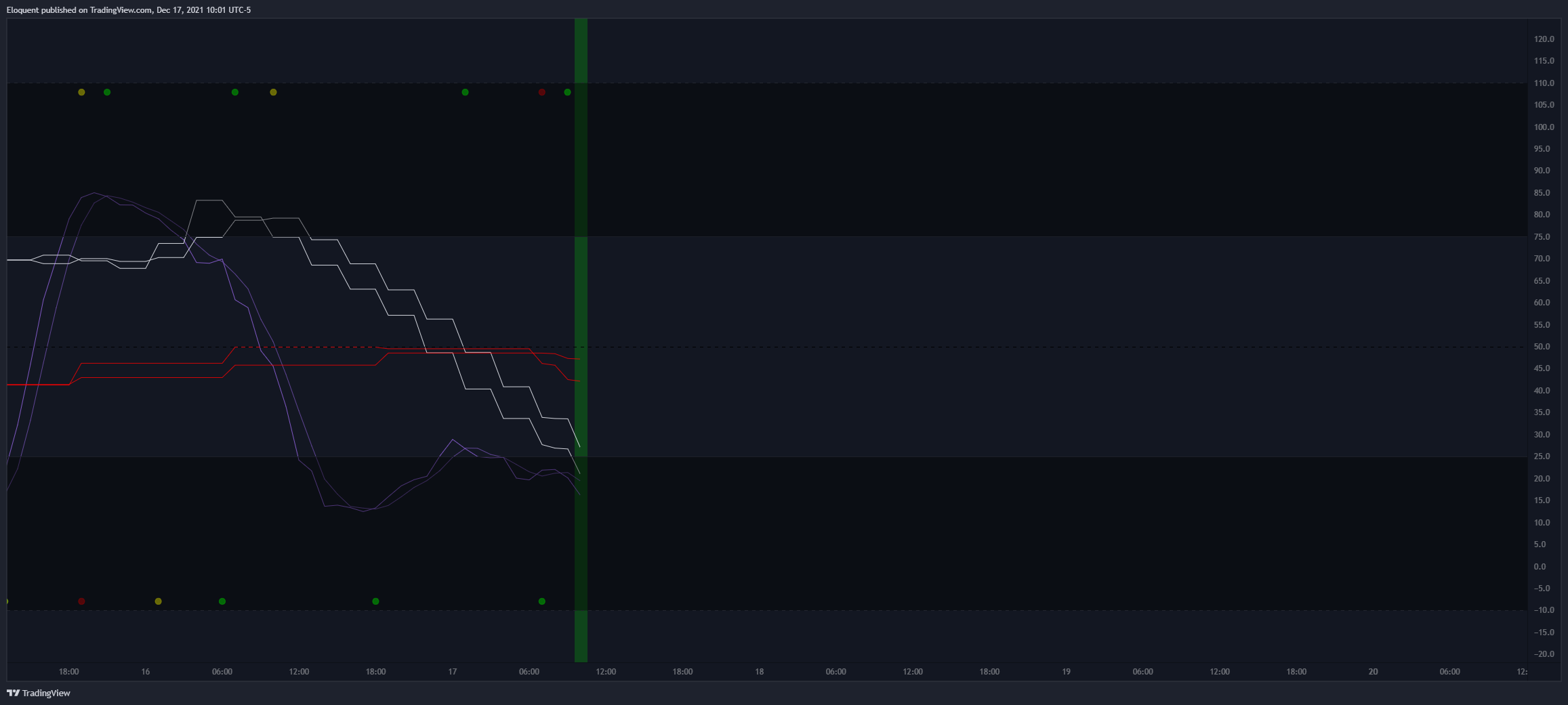Image resolution: width=1568 pixels, height=705 pixels.
Task: Click the upper-row green dot above date 17
Action: (x=465, y=92)
